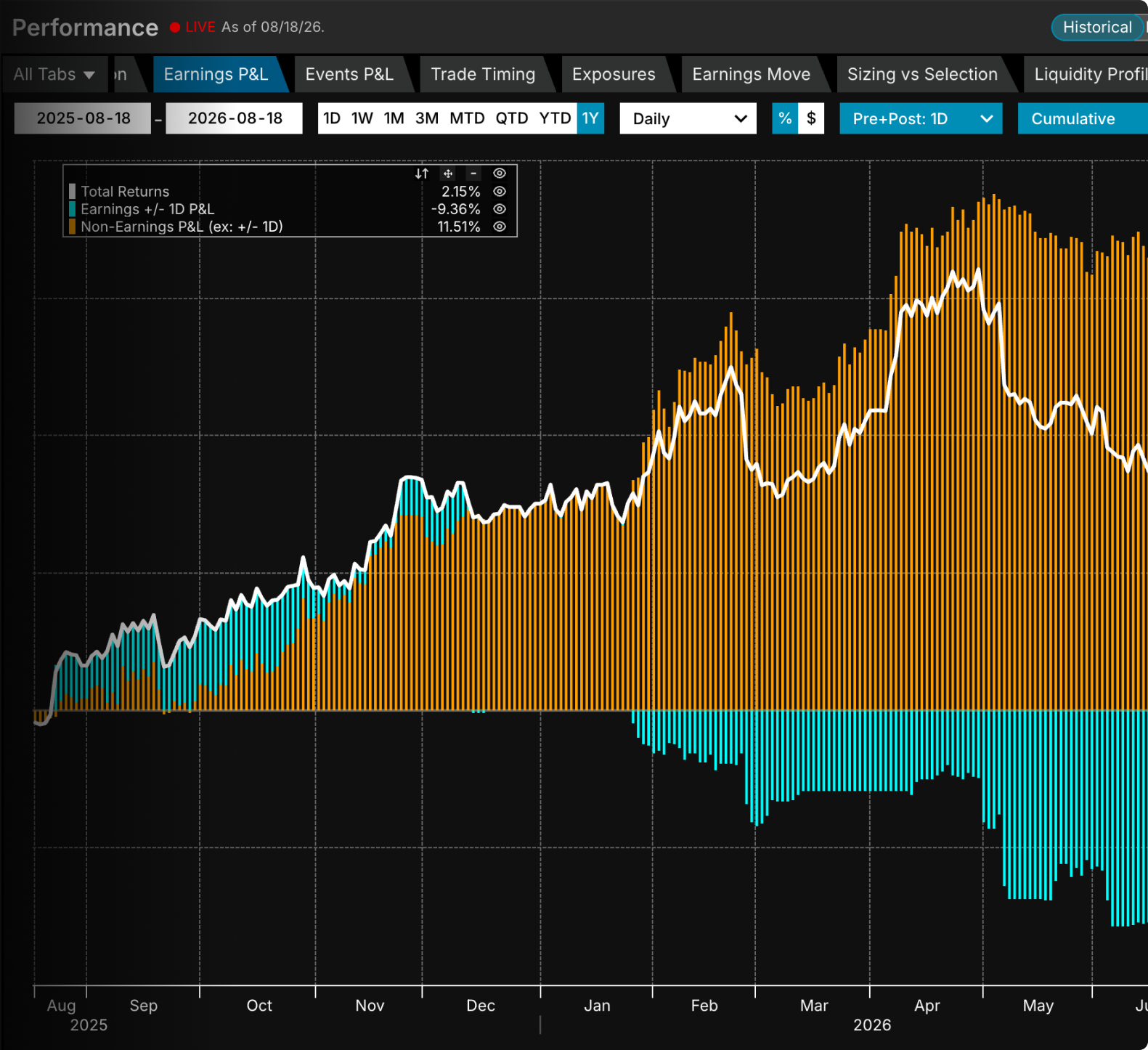Switch display to dollar mode
This screenshot has width=1148, height=1050.
click(x=811, y=118)
